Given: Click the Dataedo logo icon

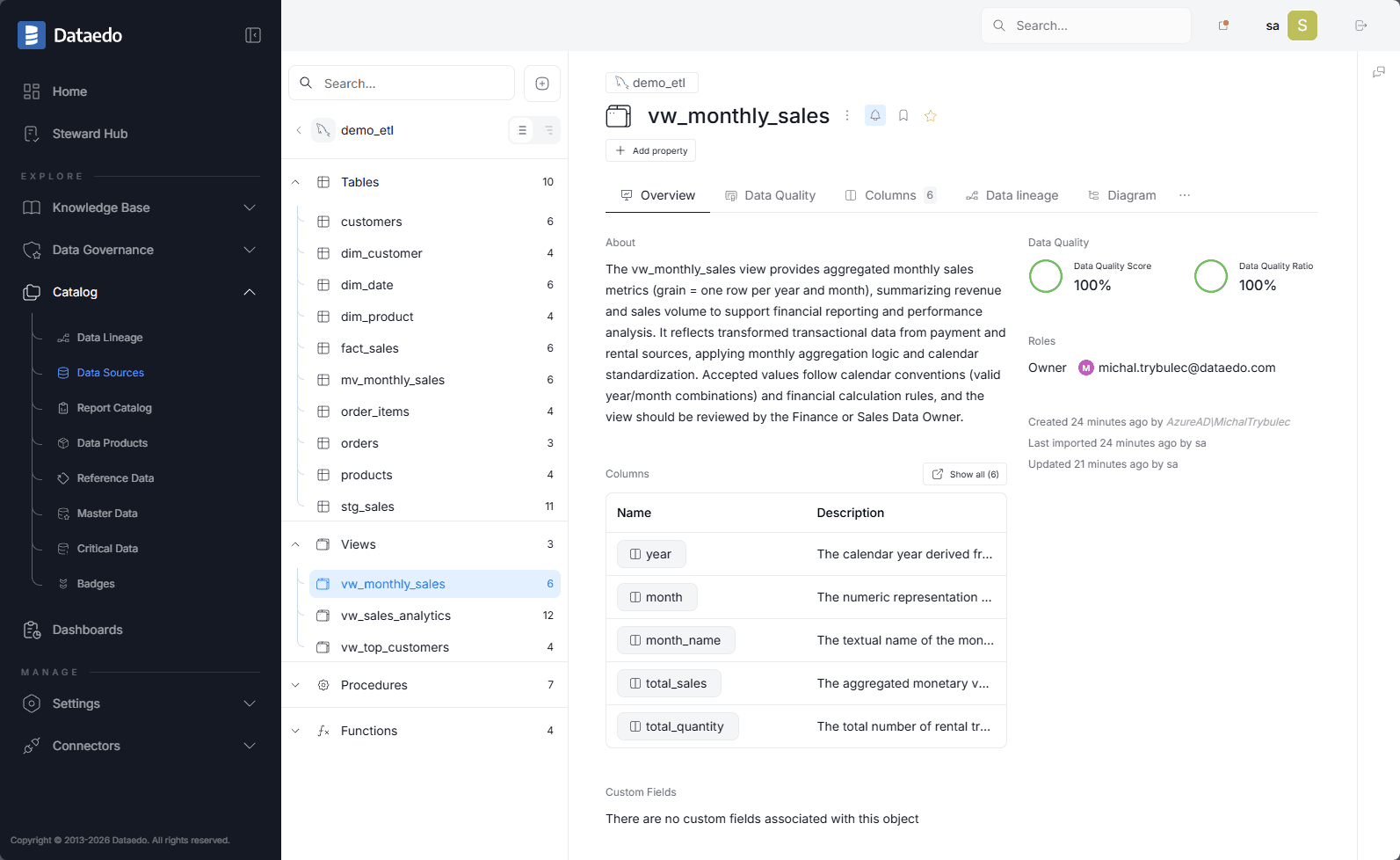Looking at the screenshot, I should 32,35.
